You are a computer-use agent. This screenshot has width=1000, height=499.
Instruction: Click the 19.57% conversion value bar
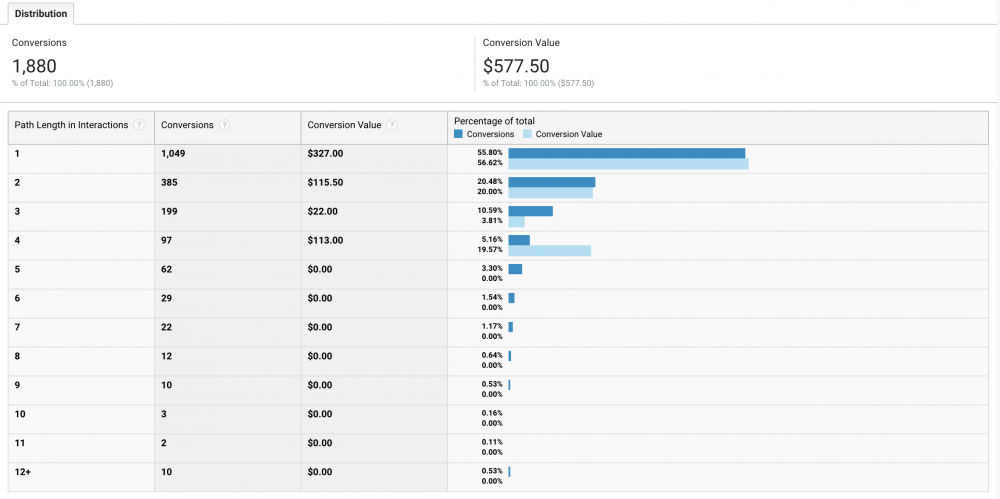[550, 251]
